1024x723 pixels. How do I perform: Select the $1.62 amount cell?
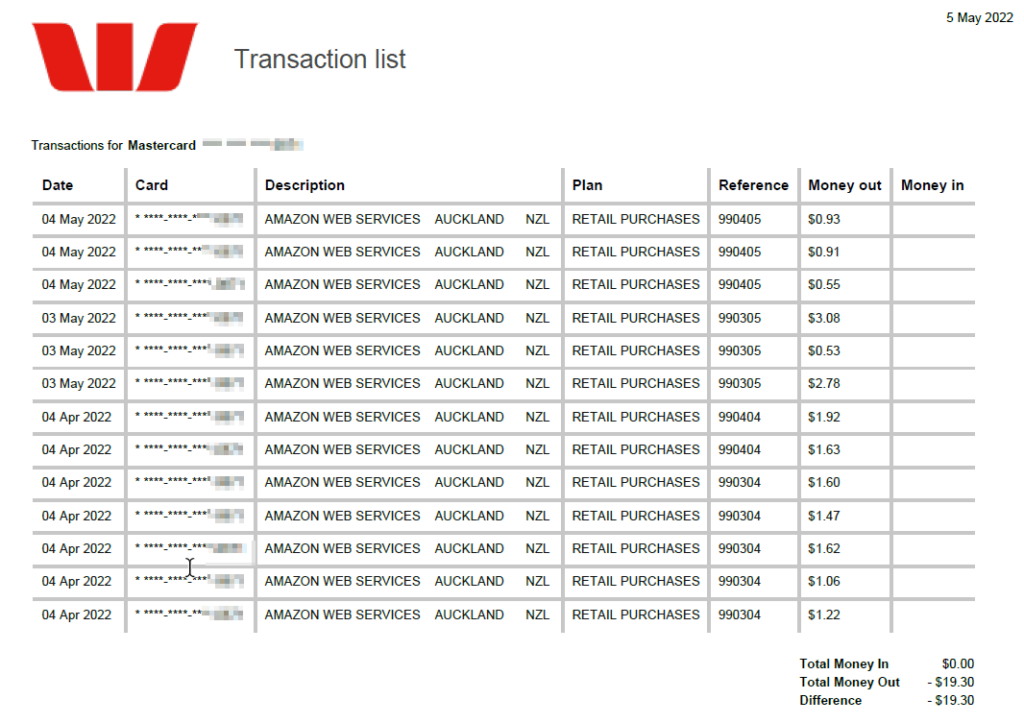pos(824,549)
